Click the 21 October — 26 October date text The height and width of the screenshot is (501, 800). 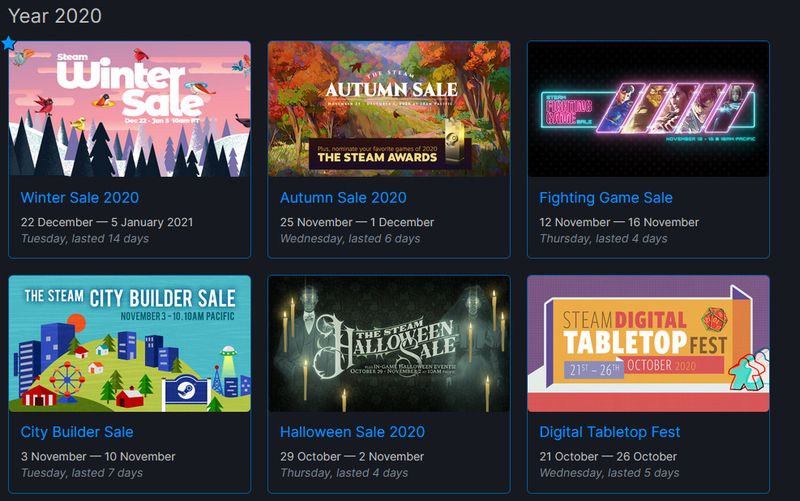pyautogui.click(x=608, y=457)
